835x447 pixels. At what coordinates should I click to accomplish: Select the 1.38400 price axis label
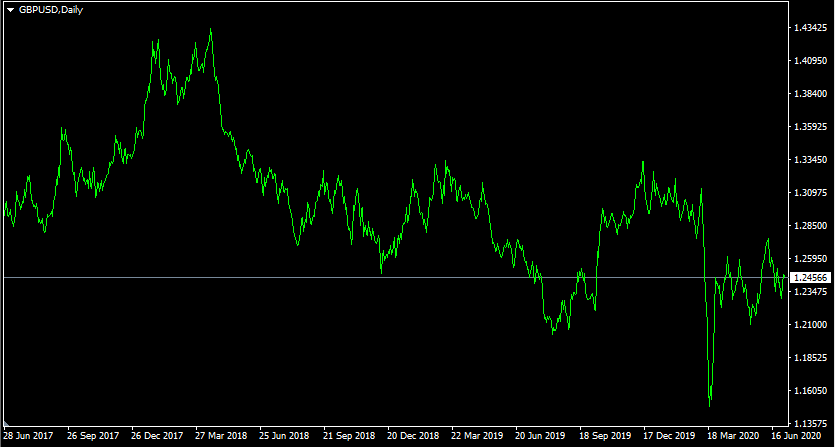[811, 94]
